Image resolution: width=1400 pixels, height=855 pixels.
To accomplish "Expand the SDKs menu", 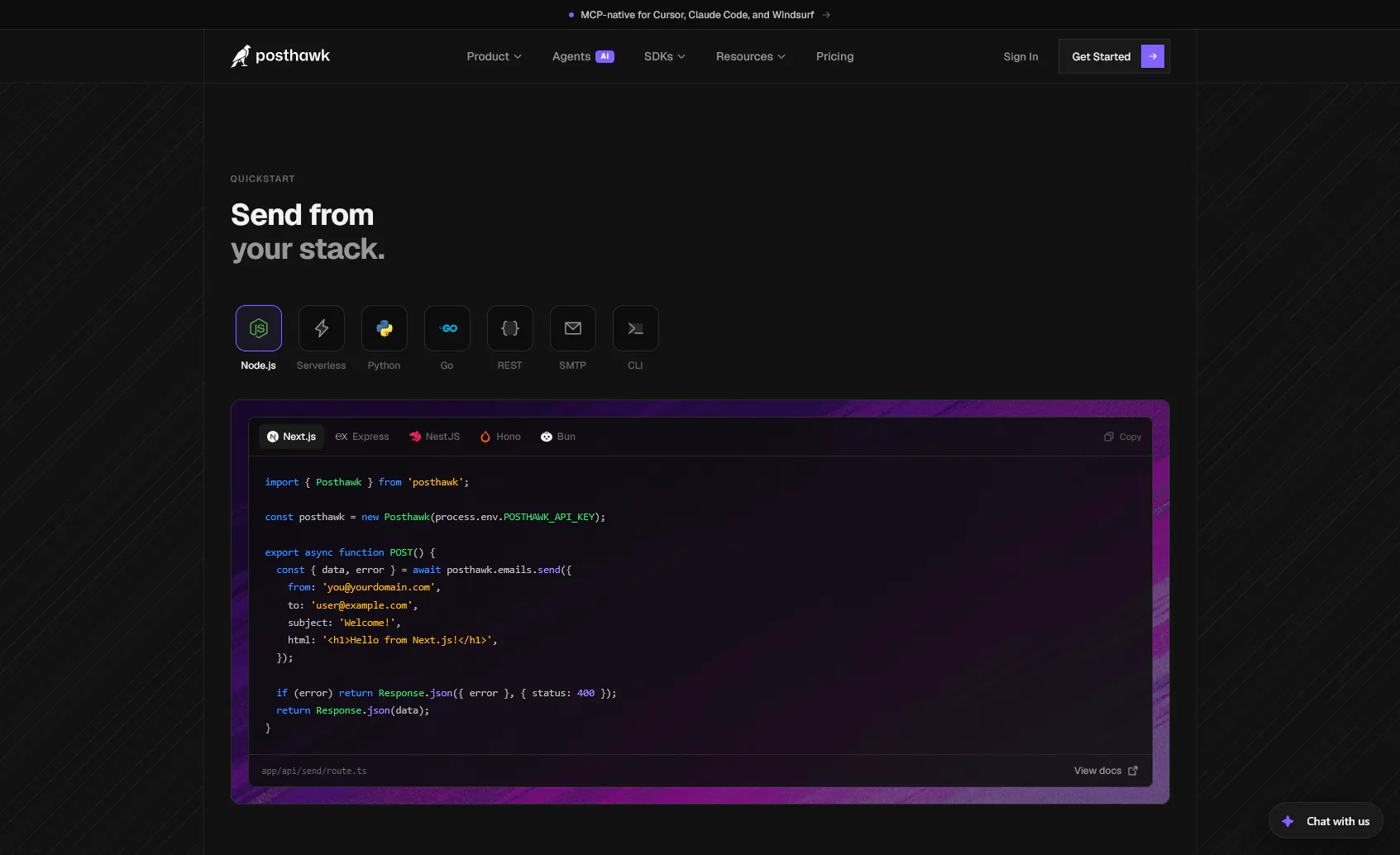I will [x=665, y=56].
